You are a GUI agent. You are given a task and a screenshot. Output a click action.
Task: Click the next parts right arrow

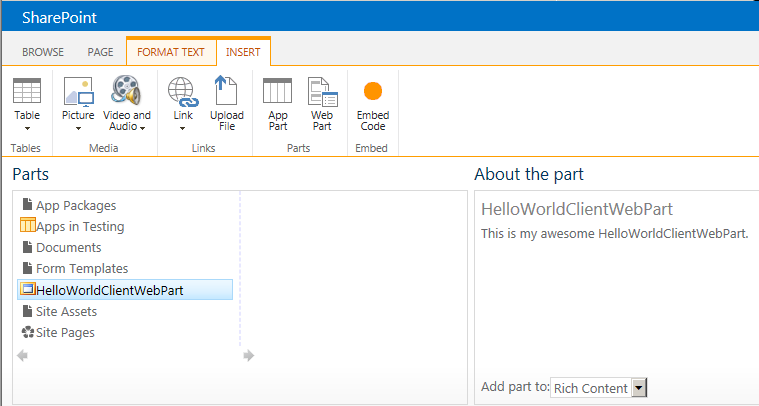[x=249, y=356]
